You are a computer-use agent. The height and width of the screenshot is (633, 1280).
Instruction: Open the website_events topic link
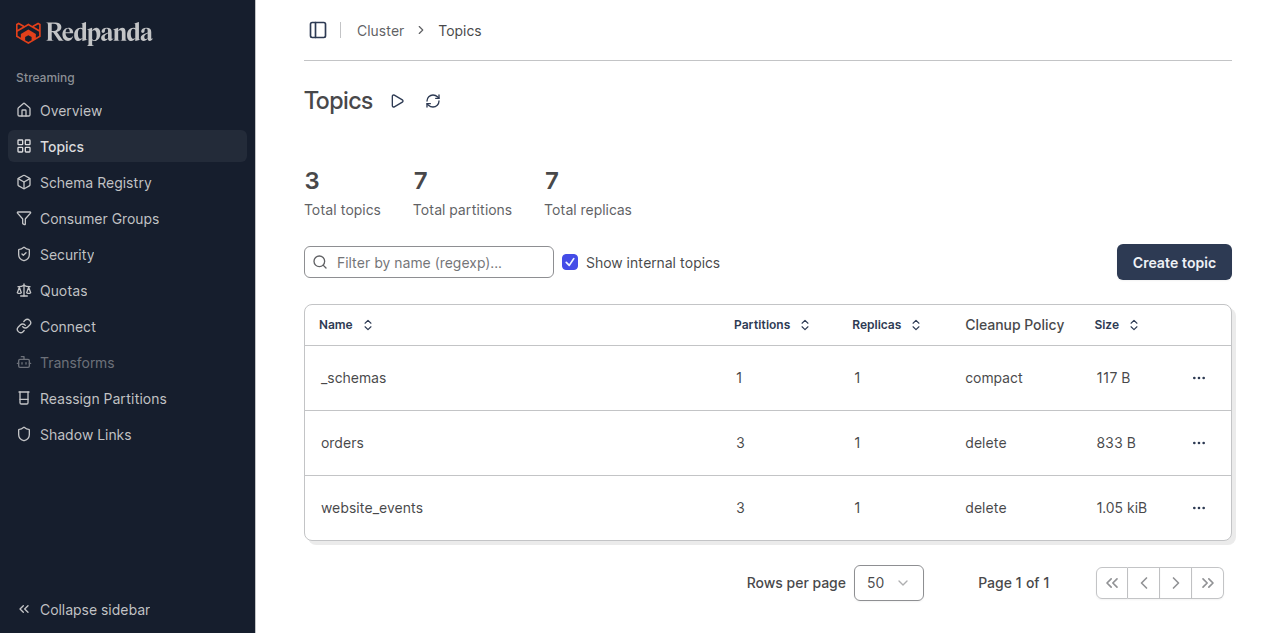pyautogui.click(x=372, y=508)
